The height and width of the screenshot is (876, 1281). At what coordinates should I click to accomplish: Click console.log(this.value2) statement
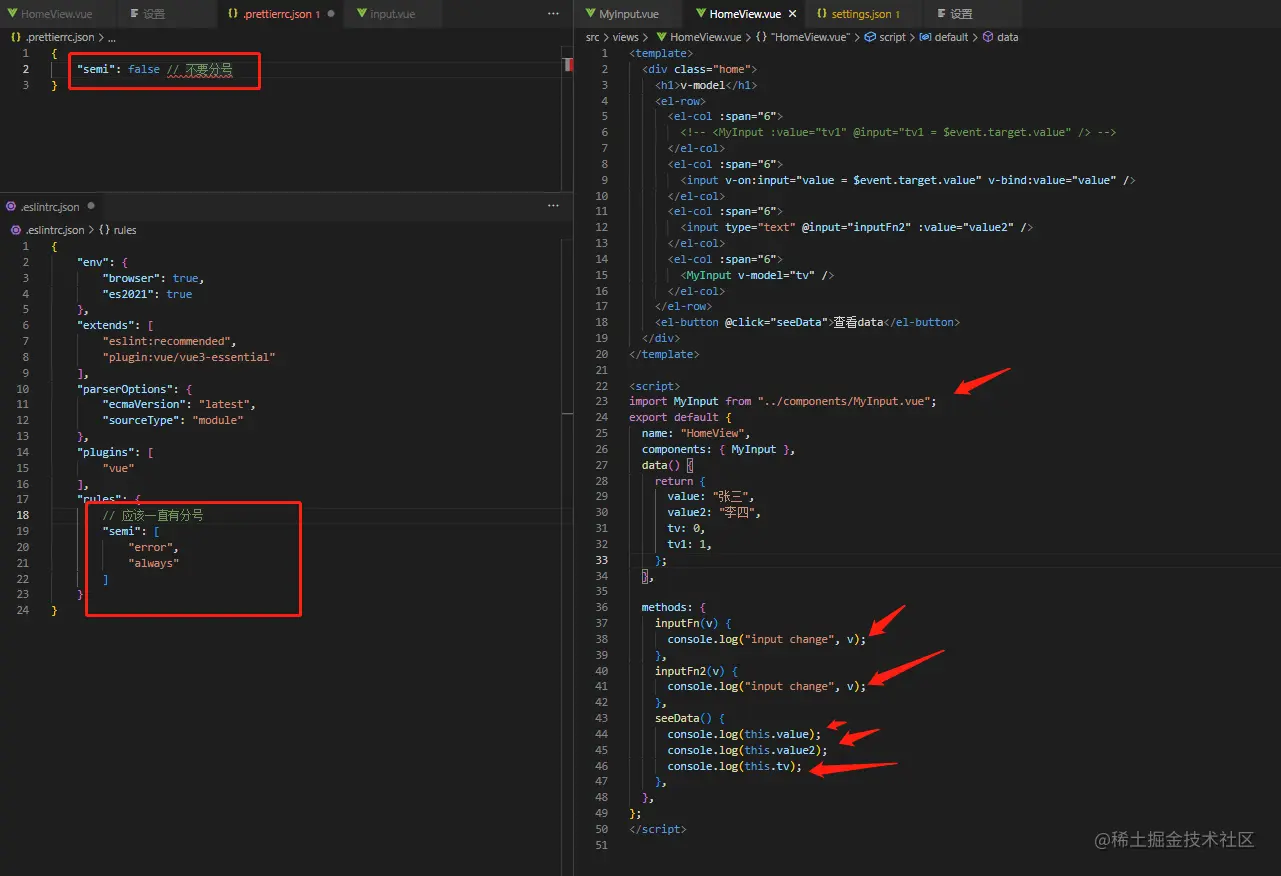click(x=748, y=750)
